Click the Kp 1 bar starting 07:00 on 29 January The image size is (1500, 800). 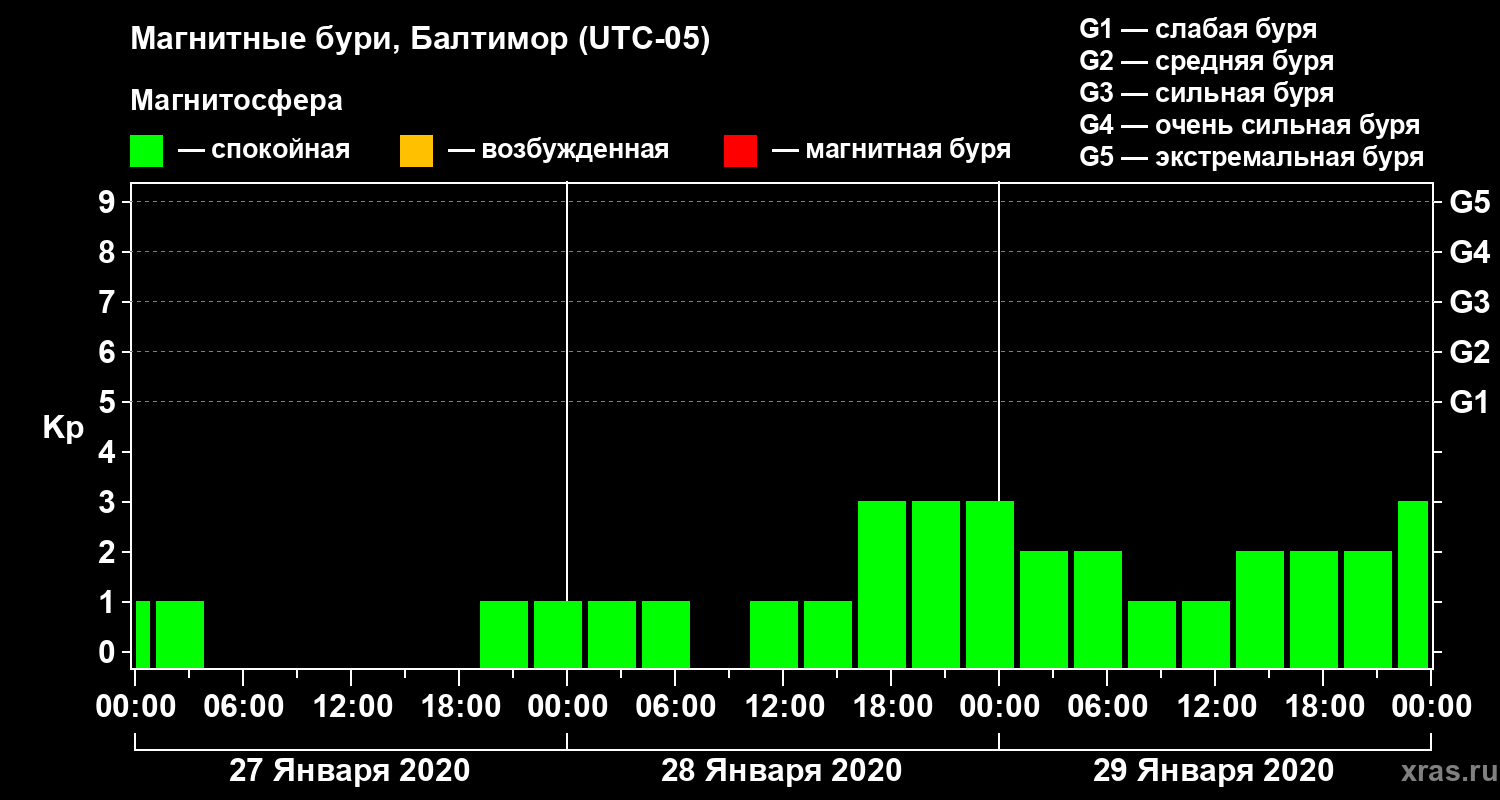click(x=1152, y=634)
